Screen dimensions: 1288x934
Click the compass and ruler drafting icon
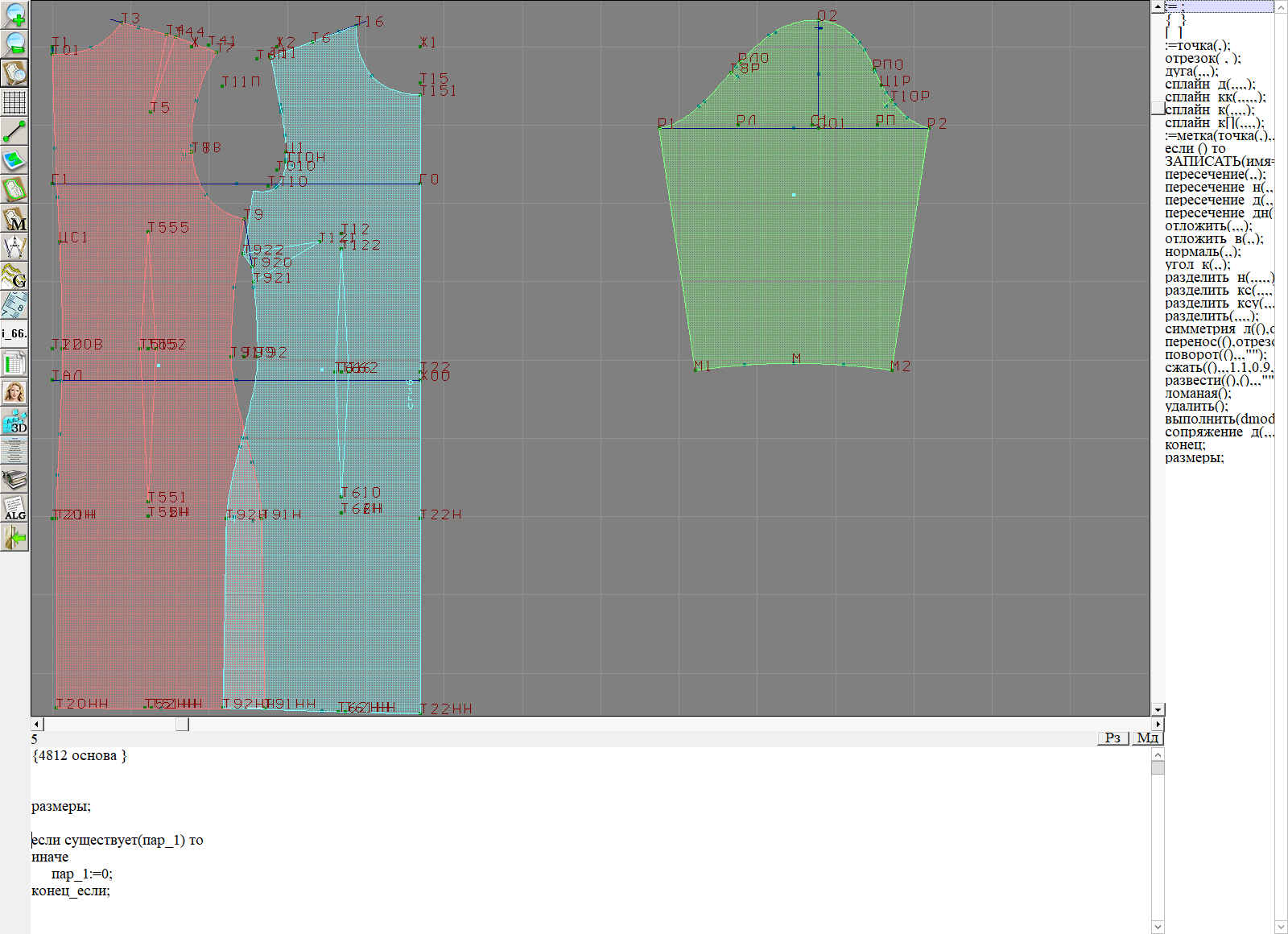(x=14, y=248)
